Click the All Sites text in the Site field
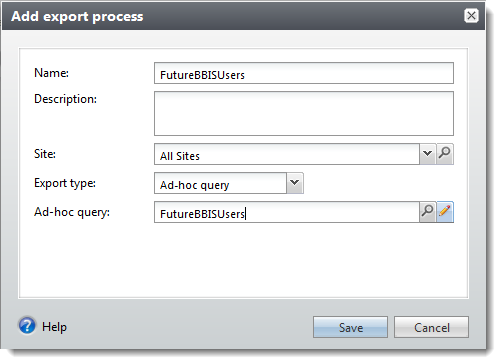This screenshot has width=501, height=364. click(180, 156)
